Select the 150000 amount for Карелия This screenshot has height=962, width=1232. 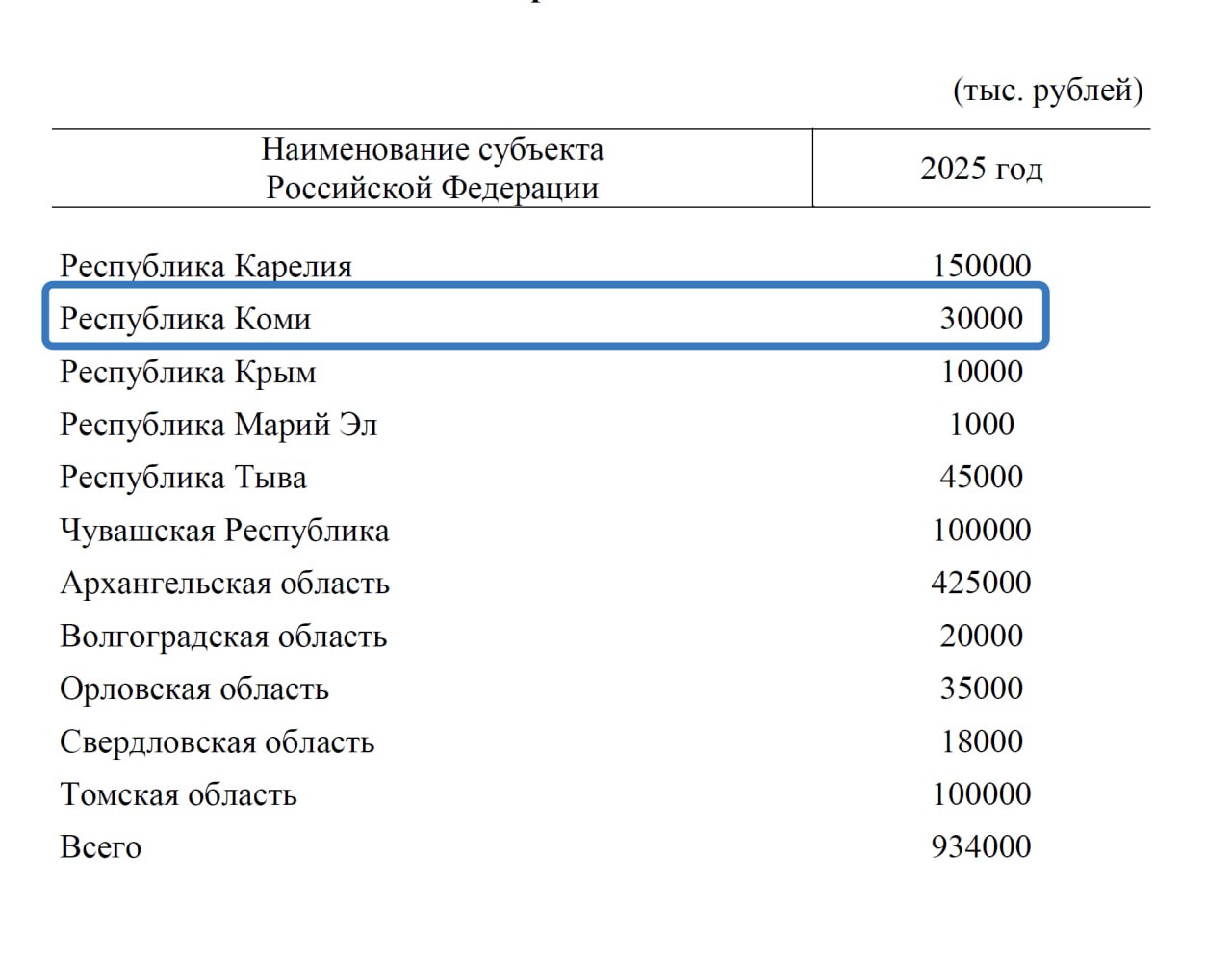coord(981,266)
